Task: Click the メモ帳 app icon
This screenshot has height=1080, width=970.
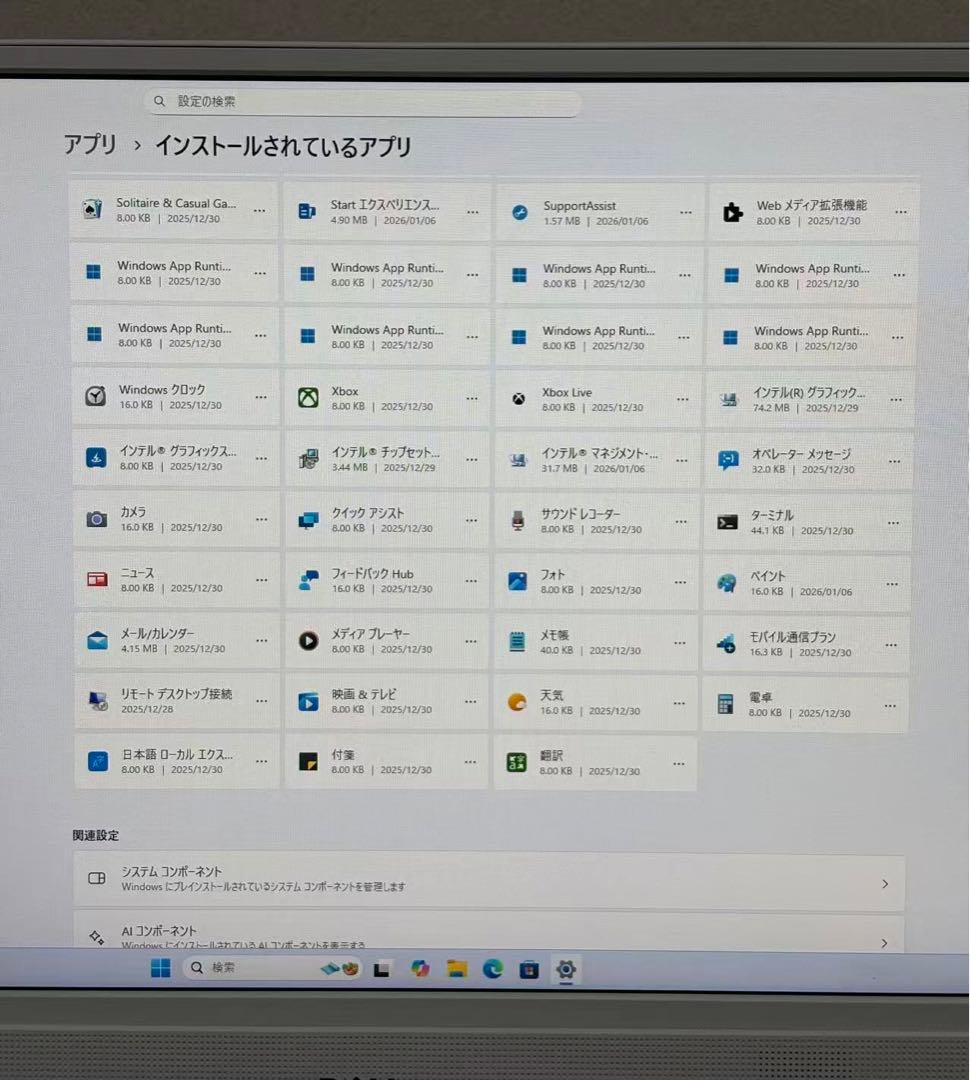Action: 518,642
